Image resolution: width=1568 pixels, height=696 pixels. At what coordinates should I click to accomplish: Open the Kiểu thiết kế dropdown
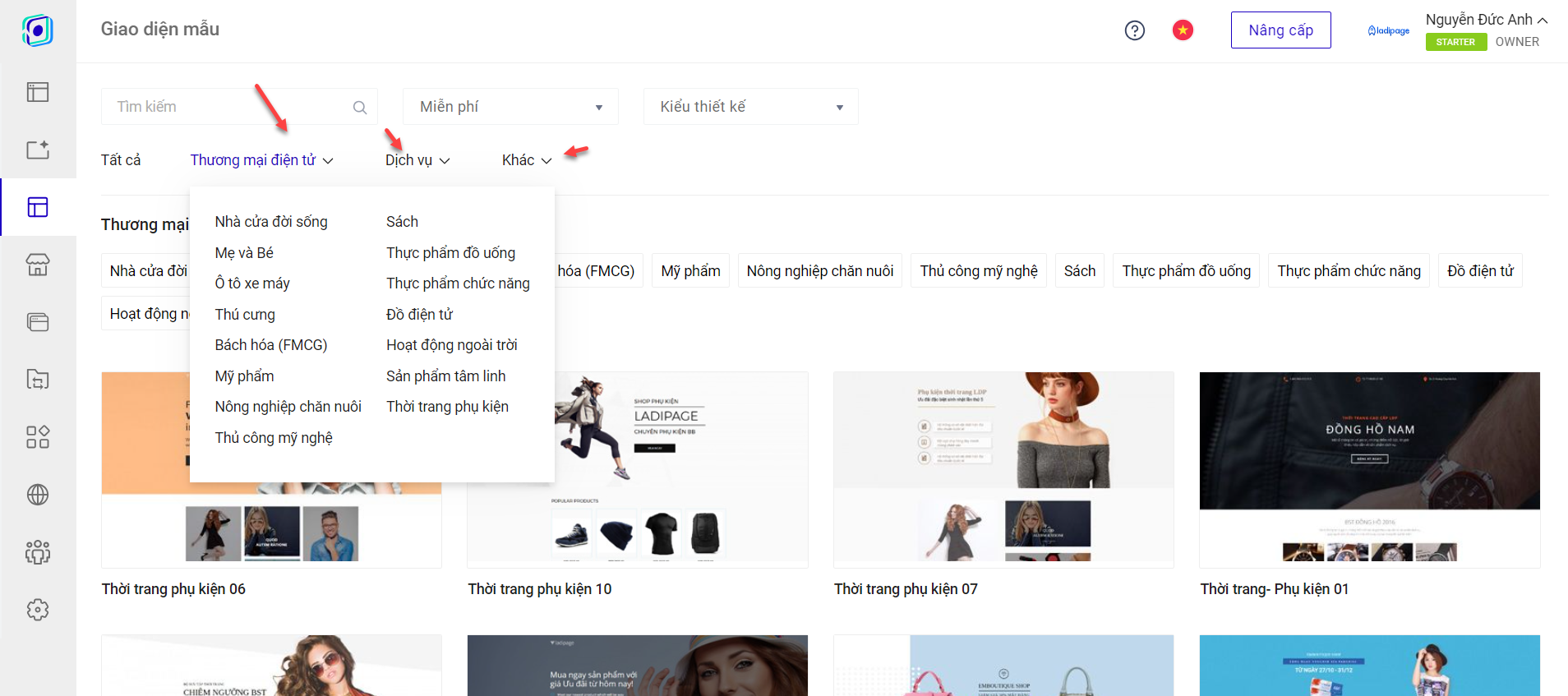pyautogui.click(x=750, y=107)
